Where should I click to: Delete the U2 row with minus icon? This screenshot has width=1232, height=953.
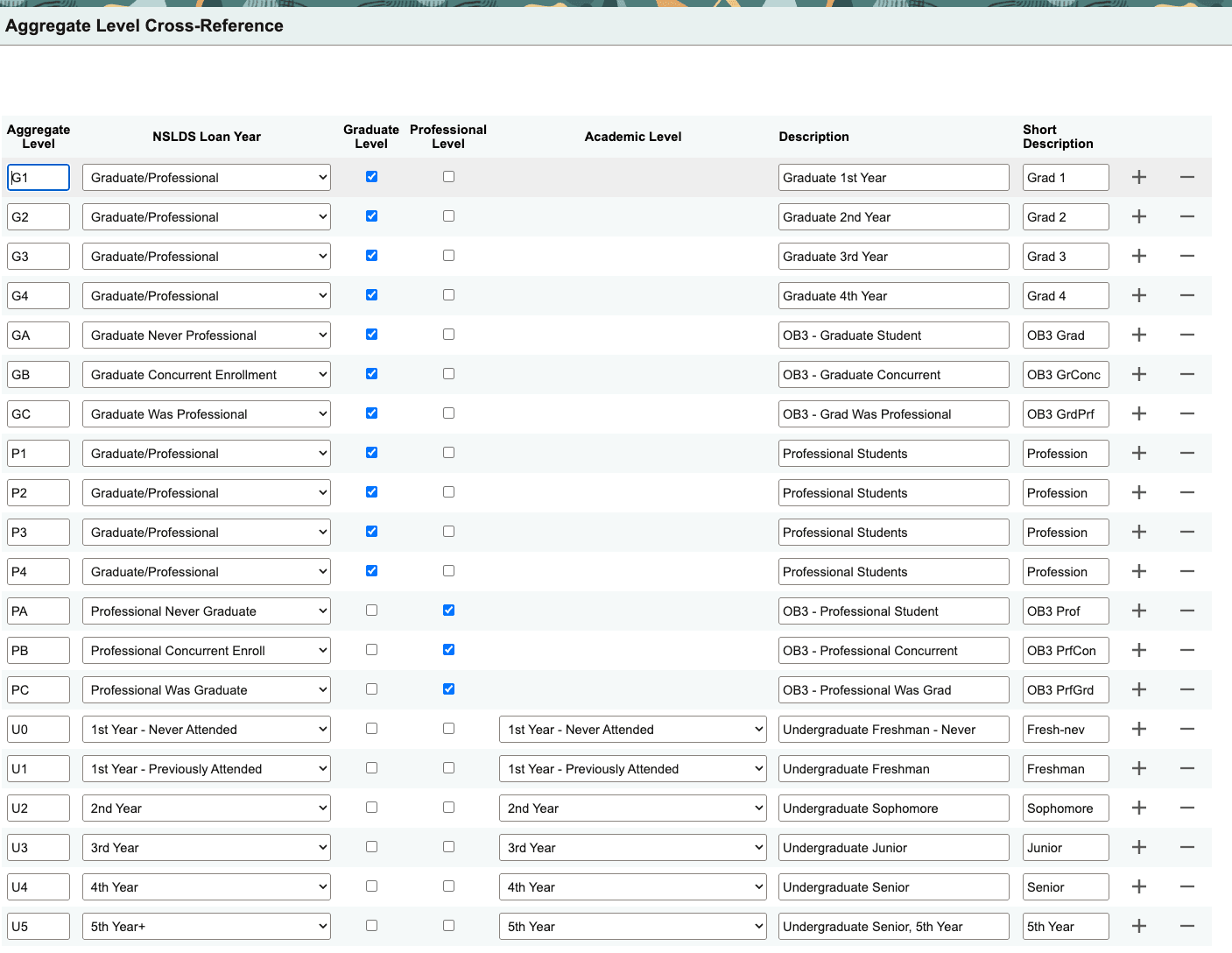pyautogui.click(x=1187, y=808)
